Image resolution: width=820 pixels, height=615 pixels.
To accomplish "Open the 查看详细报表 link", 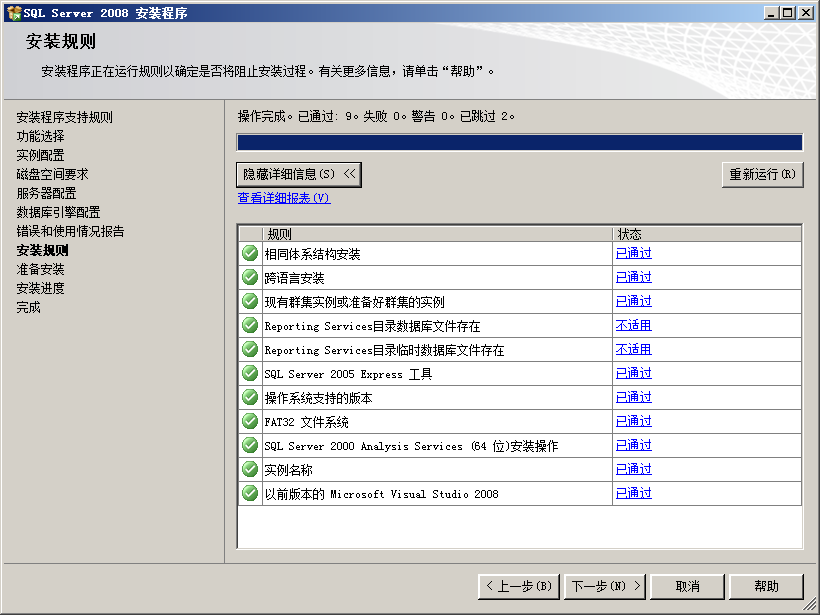I will coord(283,198).
